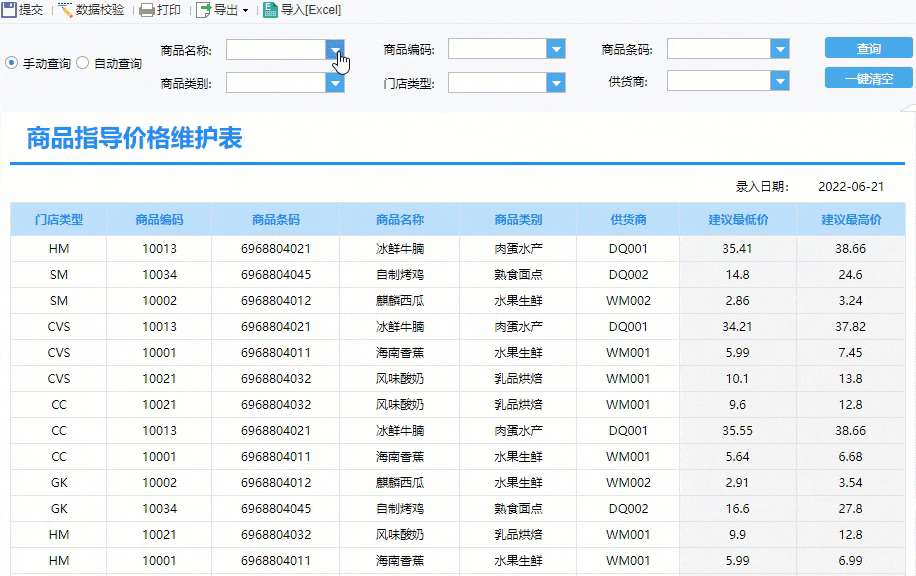Screen dimensions: 916x576
Task: Expand the 商品名称 dropdown arrow
Action: tap(335, 49)
